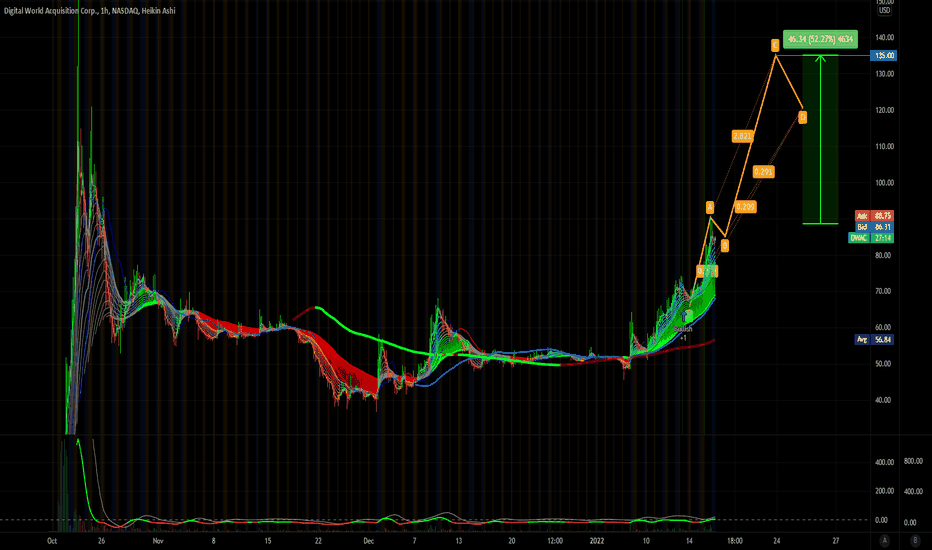Screen dimensions: 932x550
Task: Click the 140.00 price axis value
Action: pyautogui.click(x=884, y=37)
